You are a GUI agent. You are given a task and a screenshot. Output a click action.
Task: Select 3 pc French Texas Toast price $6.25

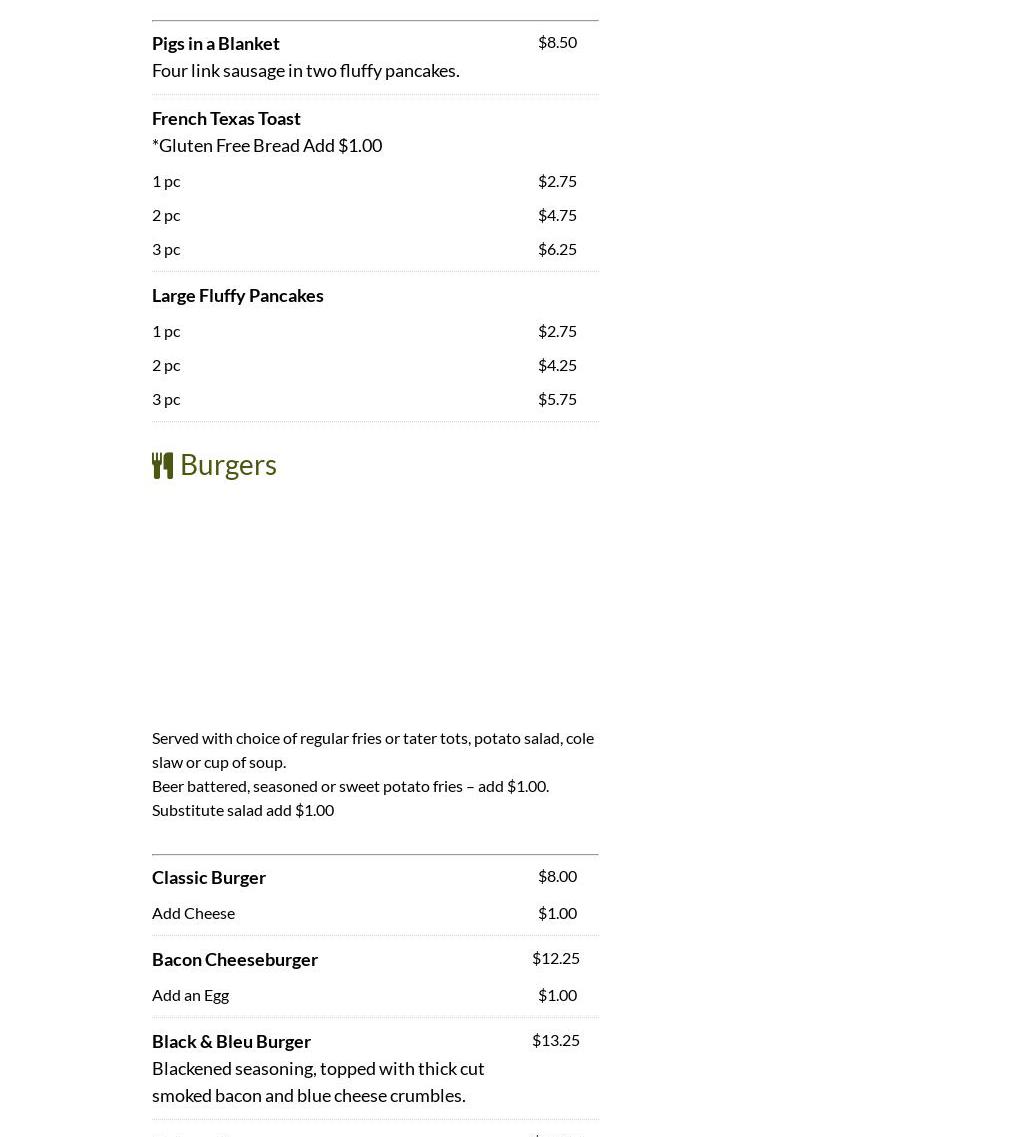[x=557, y=249]
